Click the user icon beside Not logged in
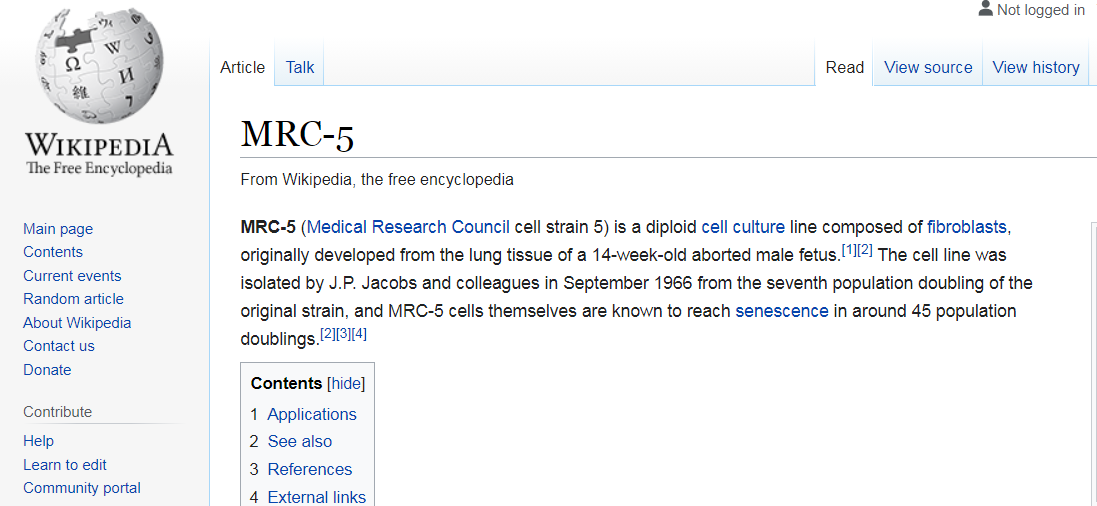Screen dimensions: 1097x506 click(985, 9)
